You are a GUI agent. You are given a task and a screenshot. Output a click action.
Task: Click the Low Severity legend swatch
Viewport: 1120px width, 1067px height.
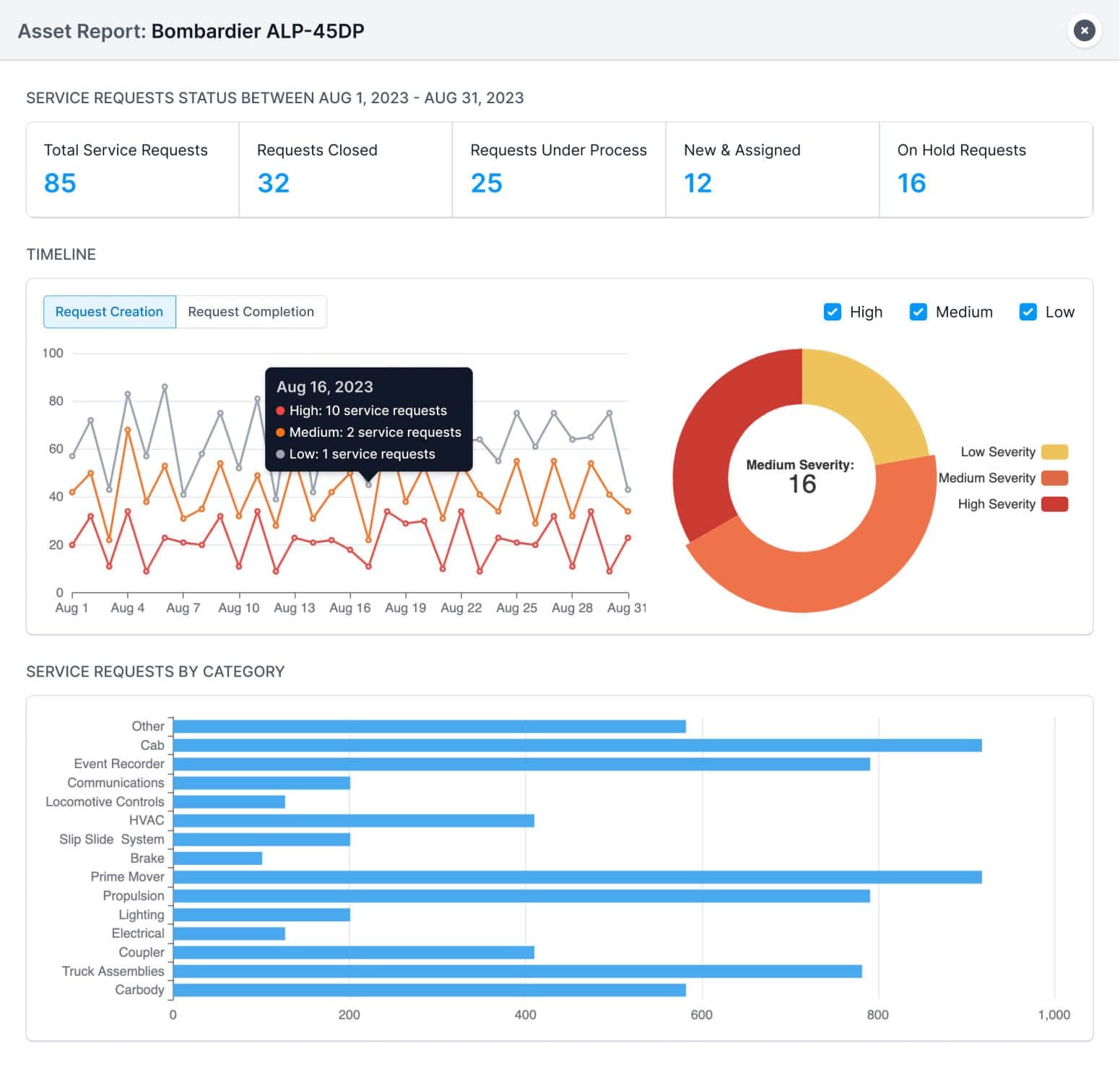coord(1054,452)
